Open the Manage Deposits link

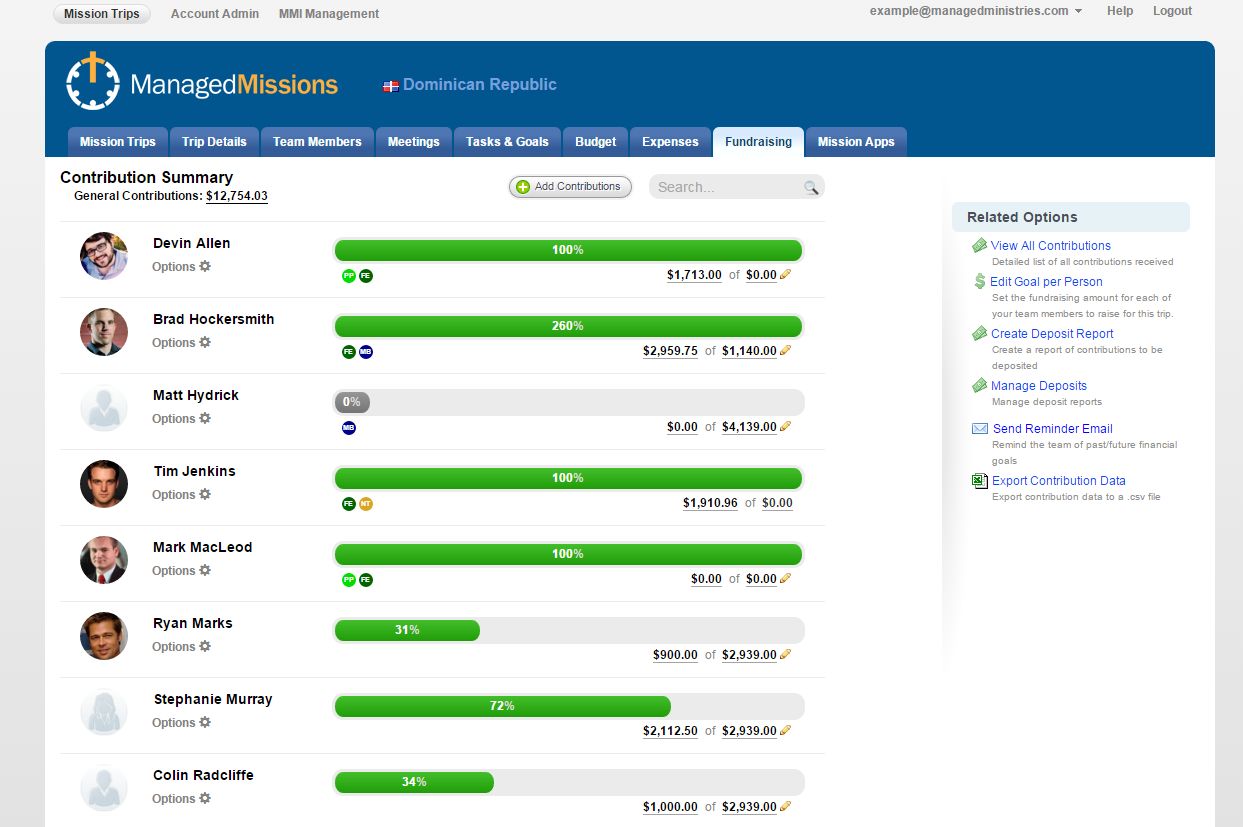pyautogui.click(x=1039, y=385)
